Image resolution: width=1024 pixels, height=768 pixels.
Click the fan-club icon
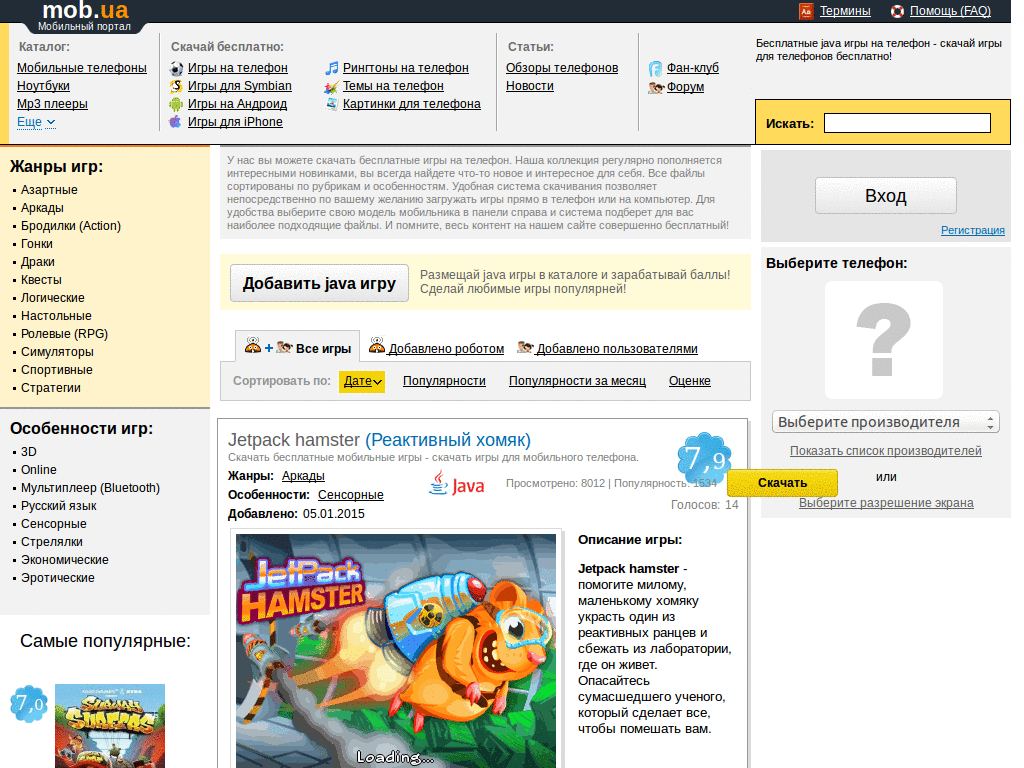[655, 68]
